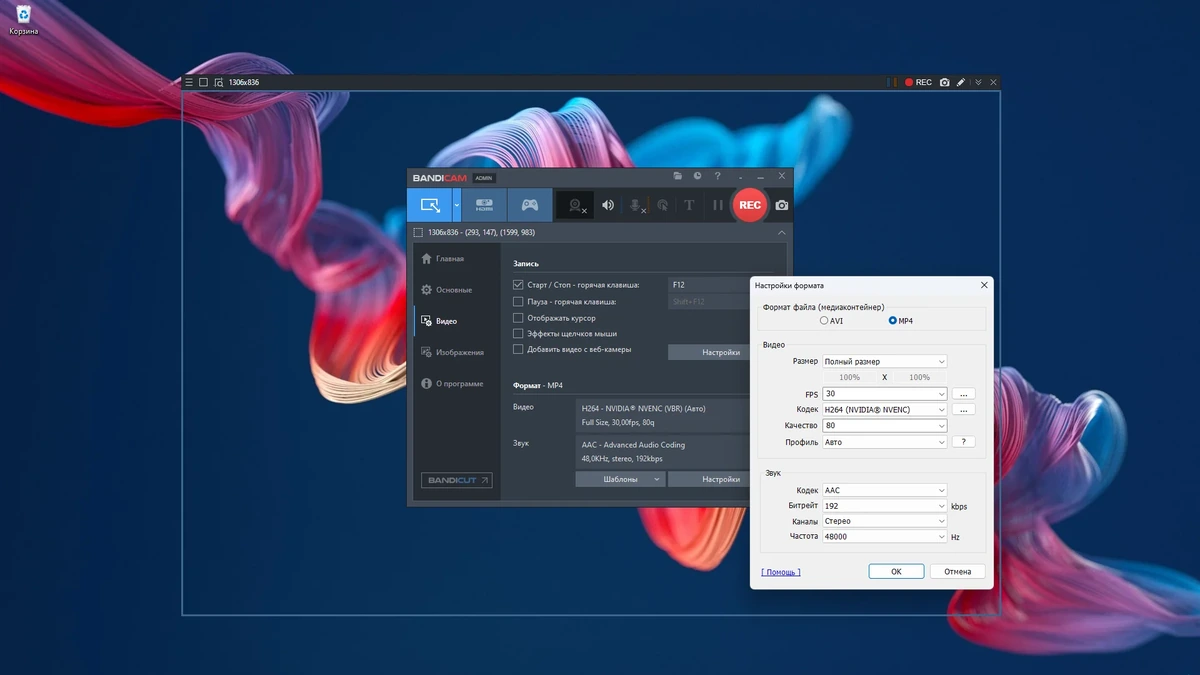Image resolution: width=1200 pixels, height=675 pixels.
Task: Enable Эффекты щелчков мыши checkbox
Action: (518, 333)
